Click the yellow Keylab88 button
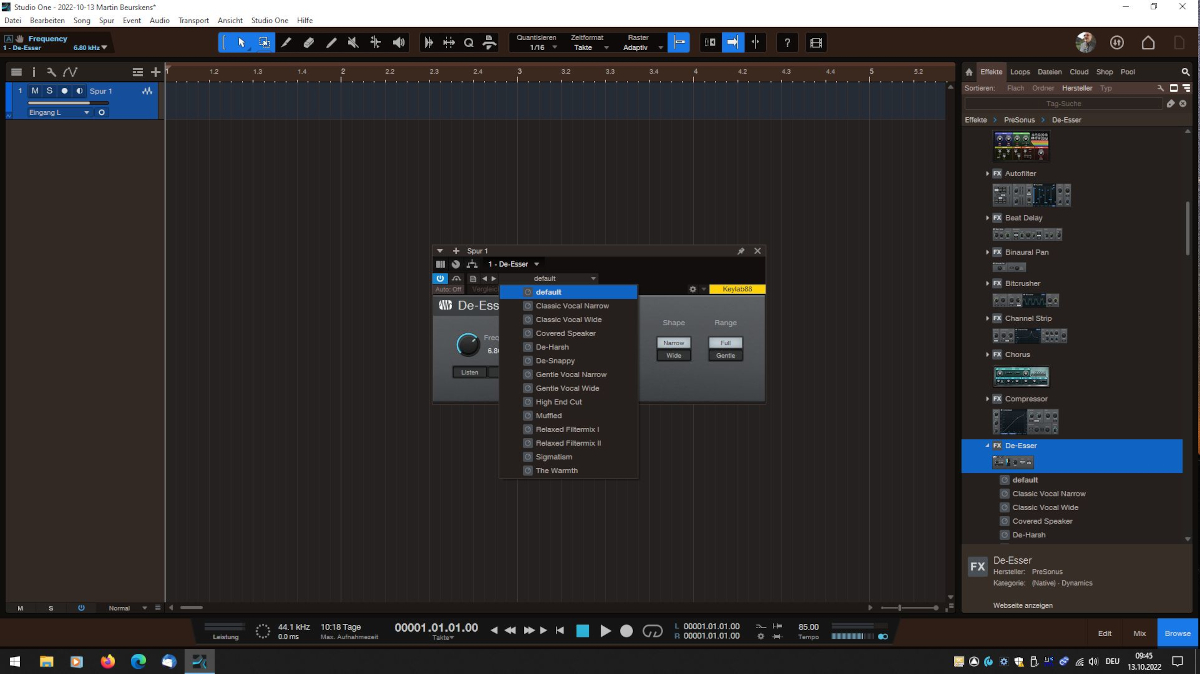1200x674 pixels. pos(737,289)
